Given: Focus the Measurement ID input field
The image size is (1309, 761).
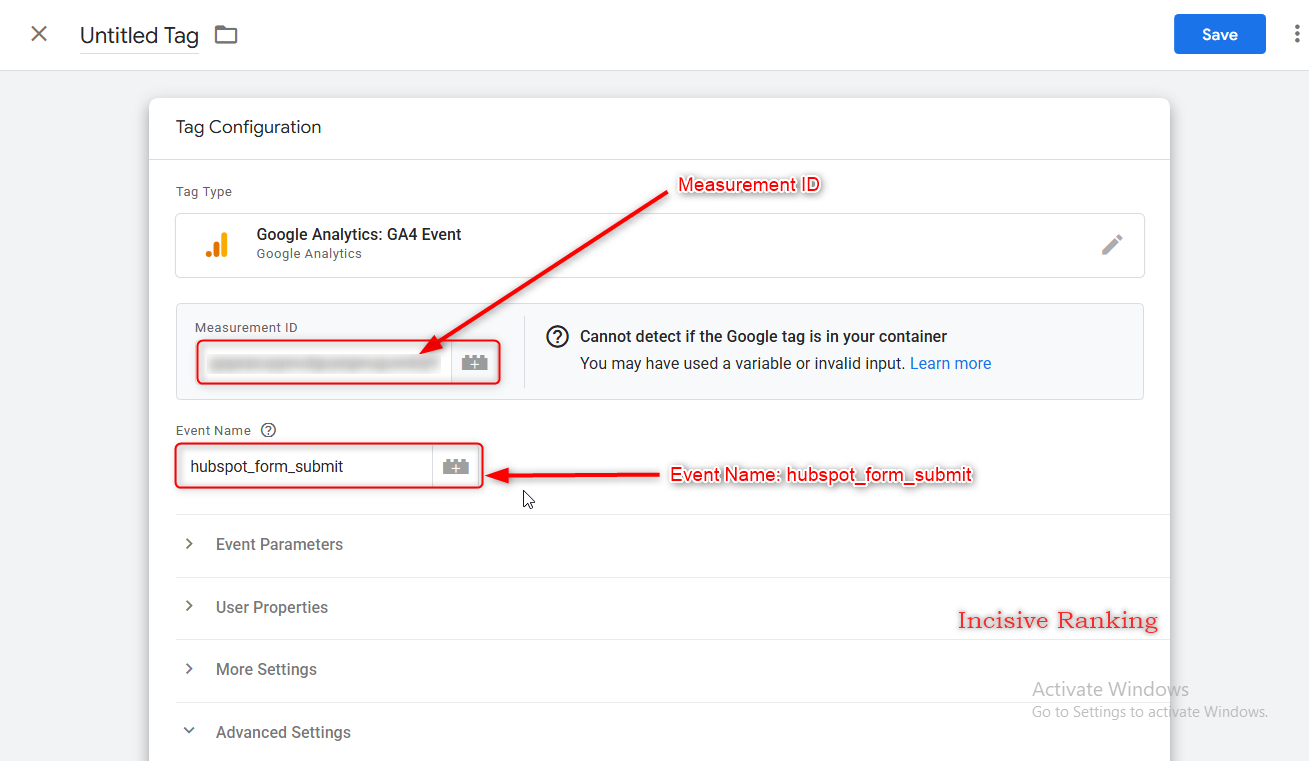Looking at the screenshot, I should point(324,363).
